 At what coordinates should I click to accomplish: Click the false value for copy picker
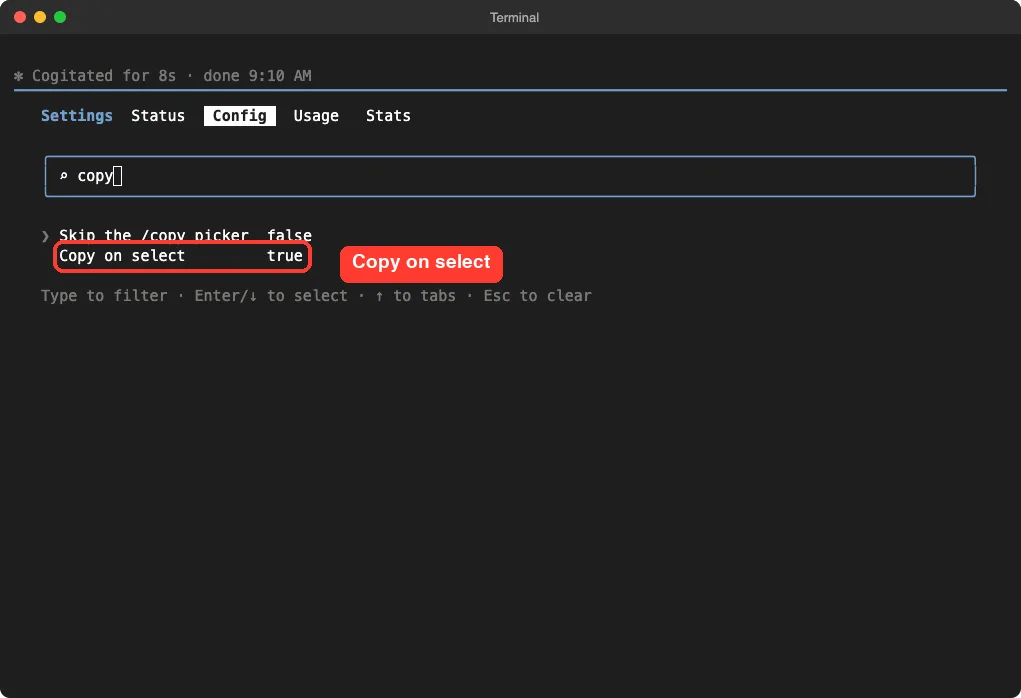click(x=289, y=235)
